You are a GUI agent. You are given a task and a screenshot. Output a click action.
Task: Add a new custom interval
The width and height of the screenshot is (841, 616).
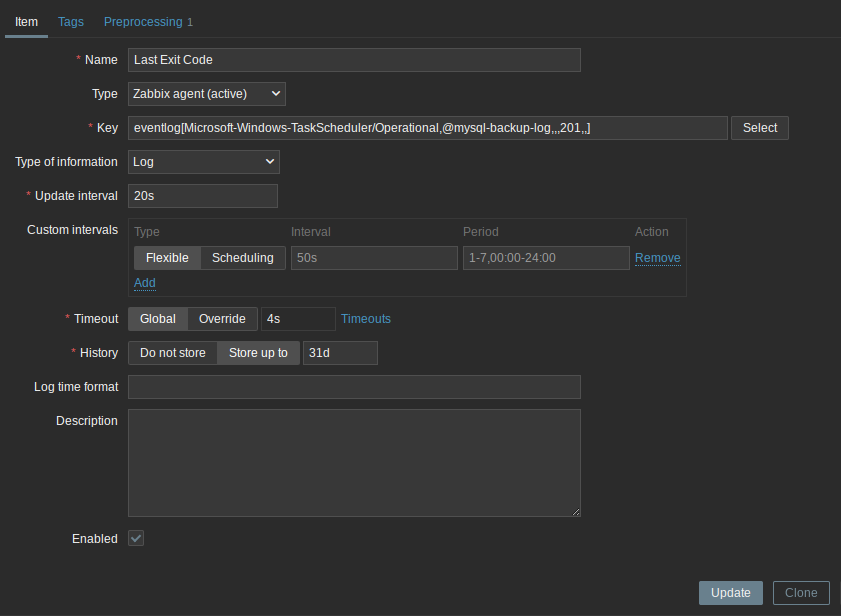click(x=145, y=283)
